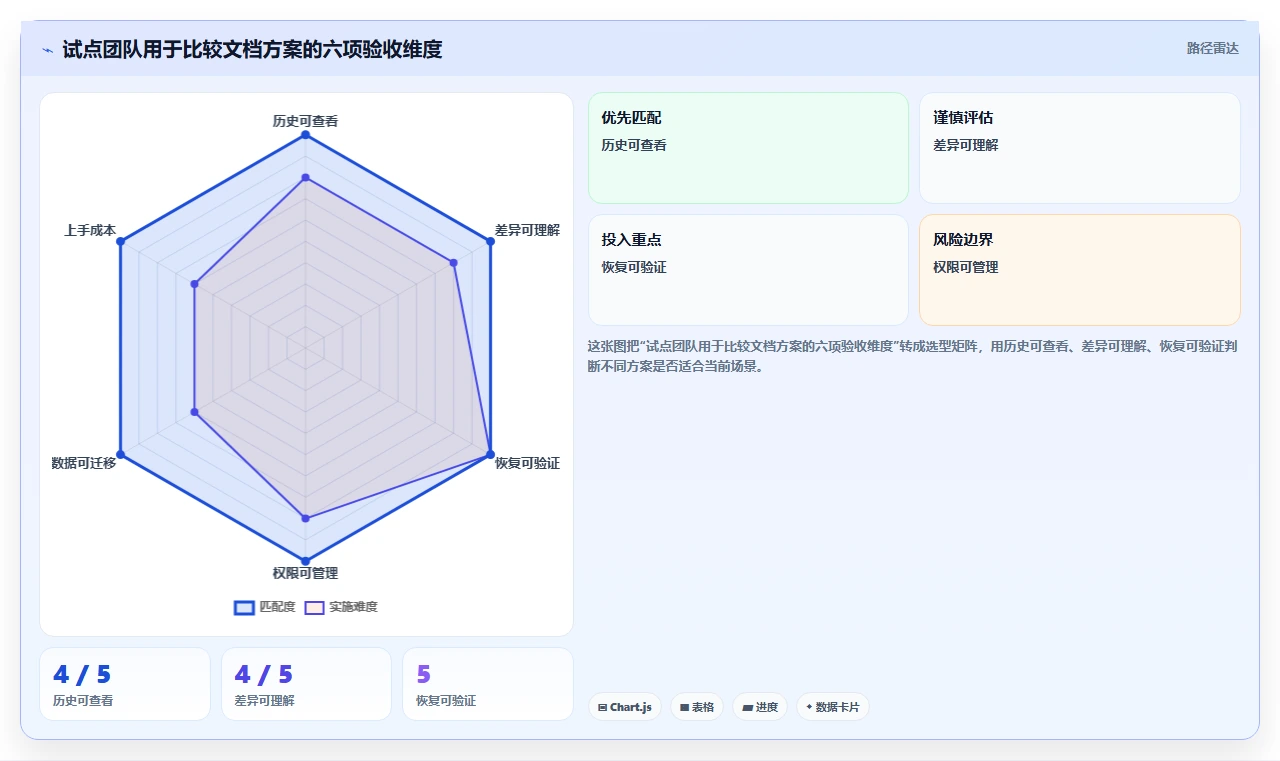Click the 实施难度 inner point on 数据可迁移 axis
1280x761 pixels.
tap(195, 411)
